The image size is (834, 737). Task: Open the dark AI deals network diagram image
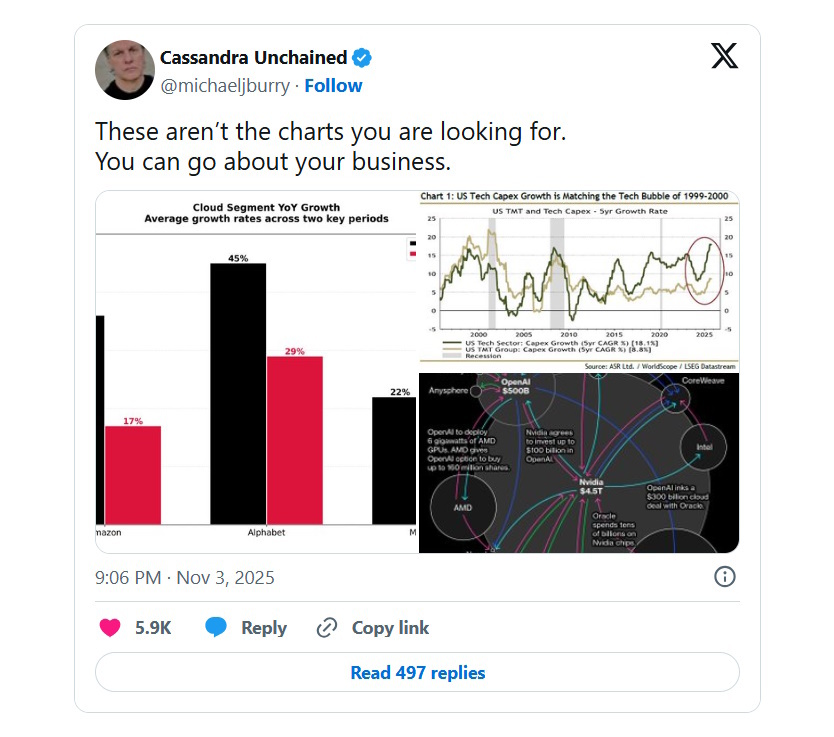(578, 463)
